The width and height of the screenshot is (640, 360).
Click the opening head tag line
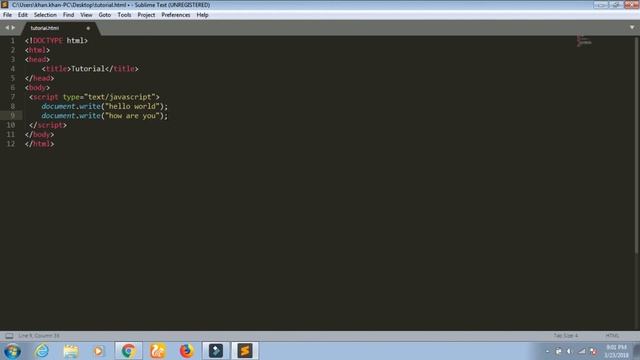[37, 59]
